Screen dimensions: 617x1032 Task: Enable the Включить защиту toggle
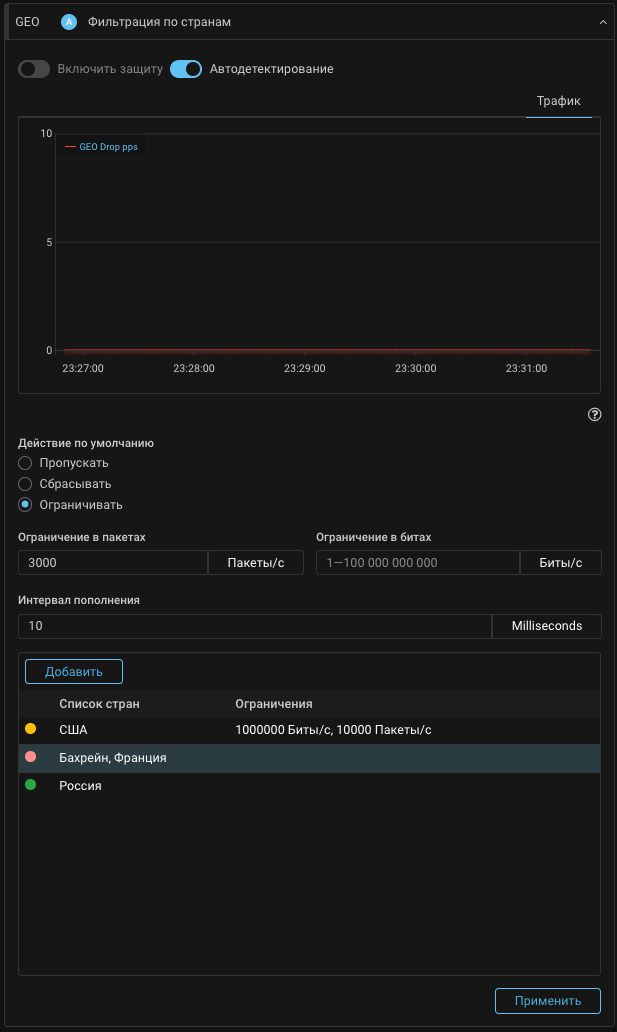34,69
